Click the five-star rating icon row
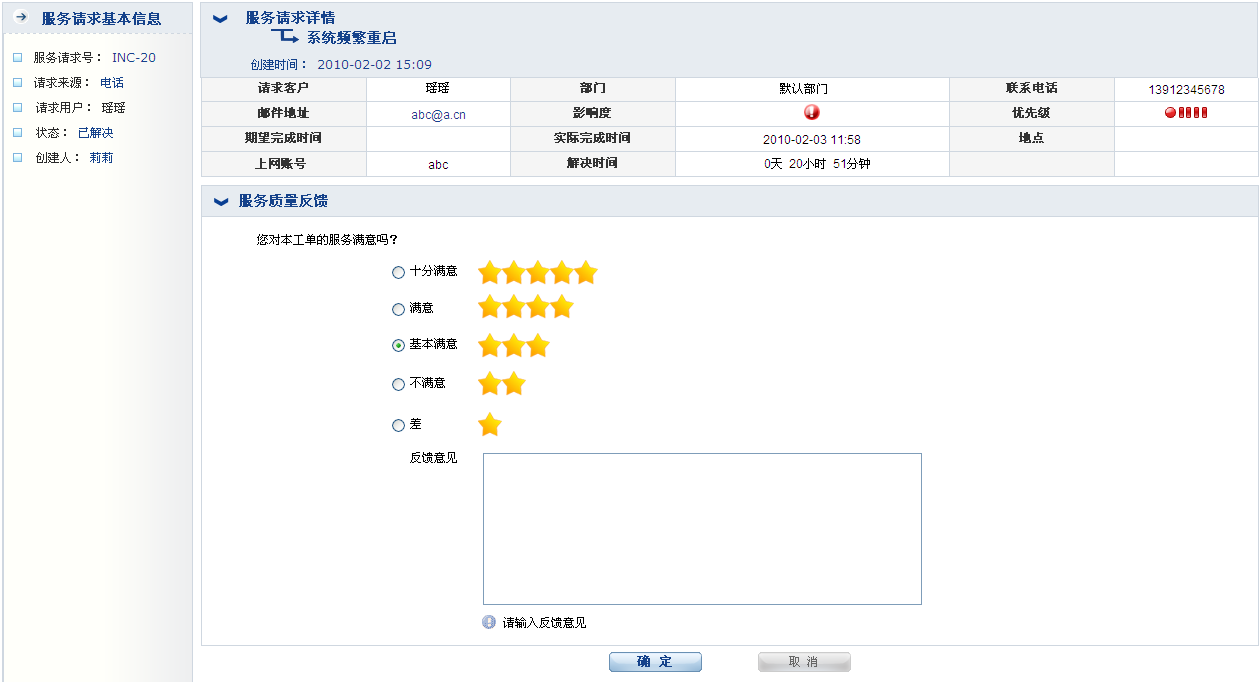This screenshot has width=1259, height=682. pos(538,272)
